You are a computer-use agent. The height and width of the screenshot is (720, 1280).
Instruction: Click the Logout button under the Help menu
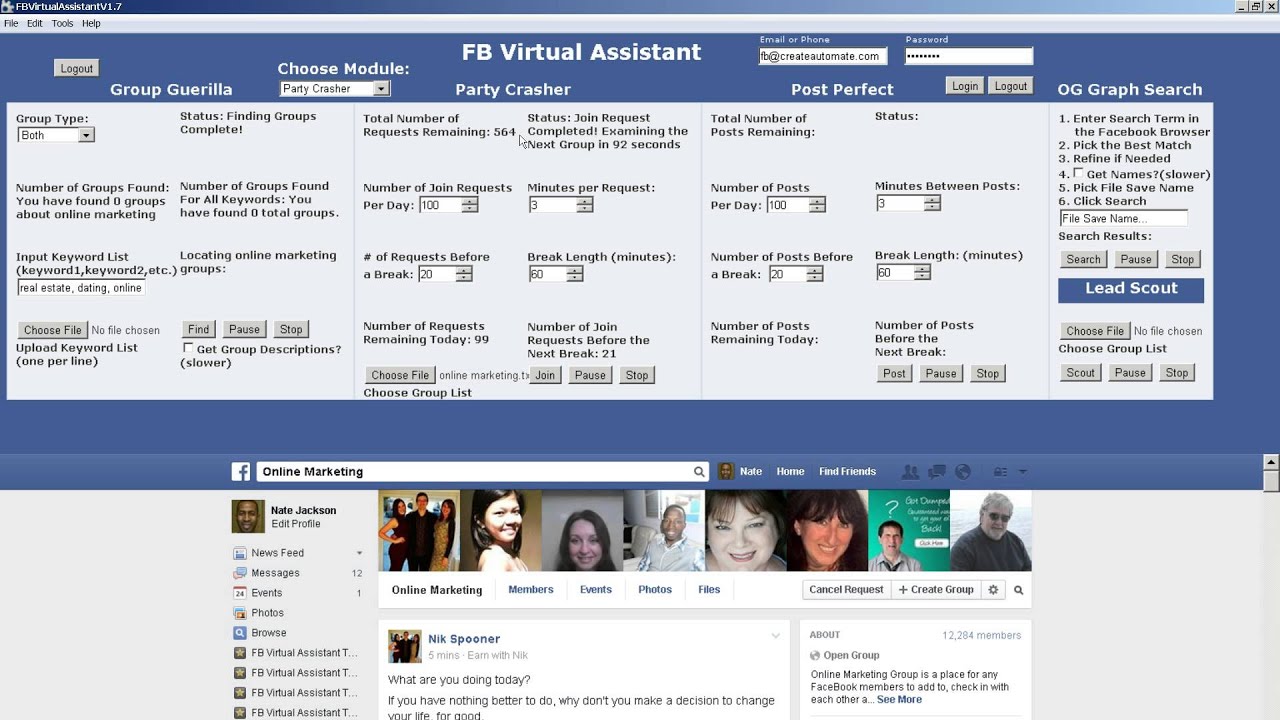(x=77, y=69)
